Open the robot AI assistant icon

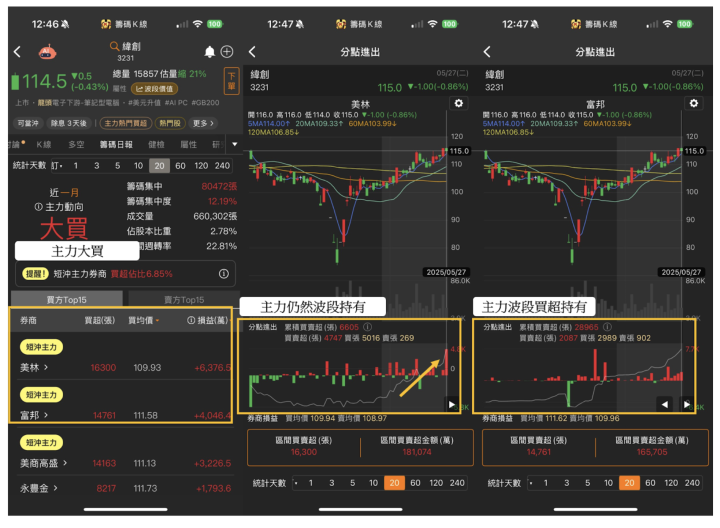pyautogui.click(x=47, y=52)
